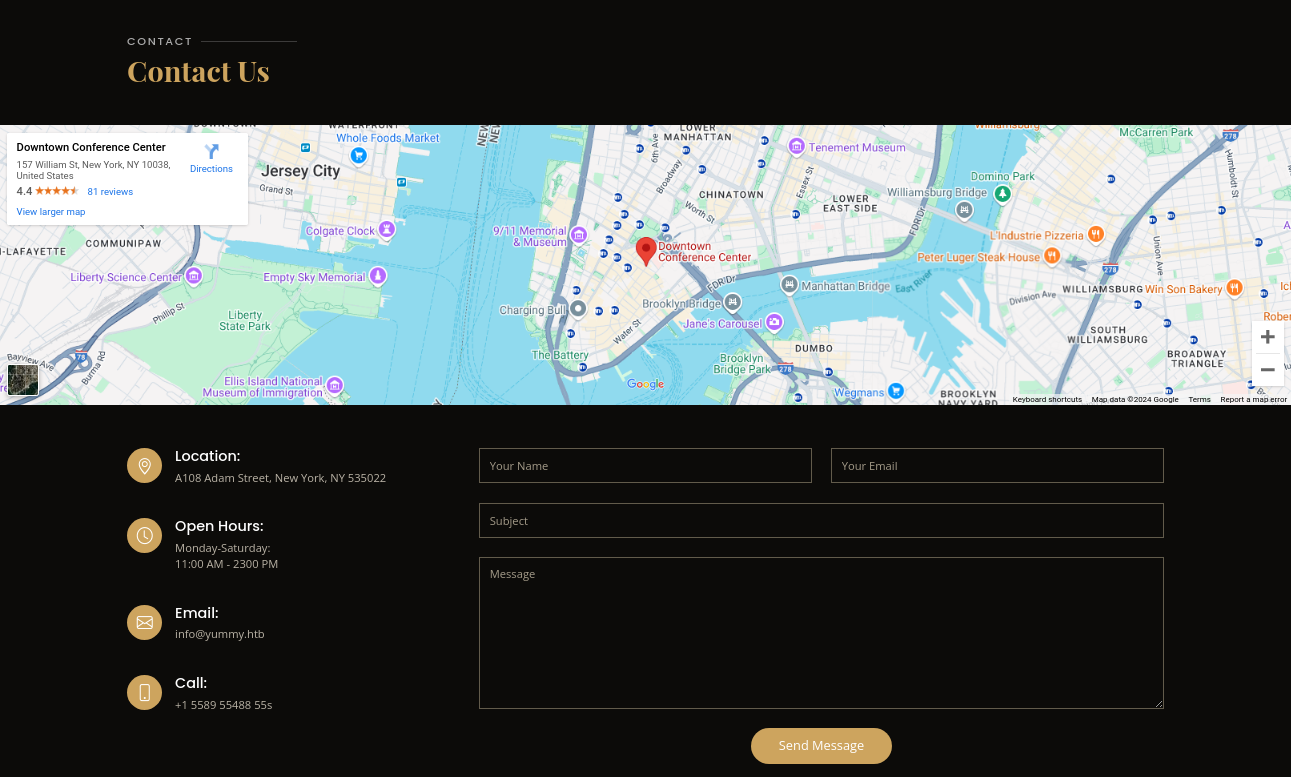
Task: Click the phone number +1 5589 55488 55s
Action: click(223, 705)
